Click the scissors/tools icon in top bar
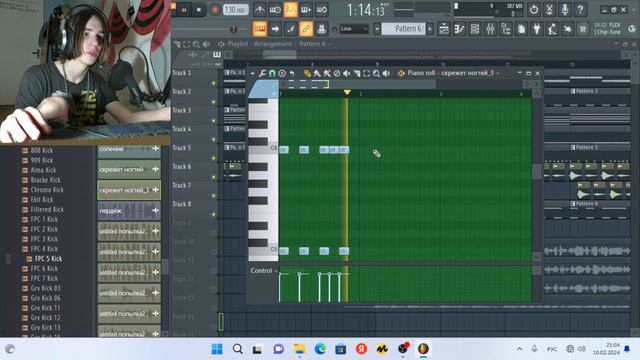Viewport: 640px width, 360px height. (x=549, y=9)
